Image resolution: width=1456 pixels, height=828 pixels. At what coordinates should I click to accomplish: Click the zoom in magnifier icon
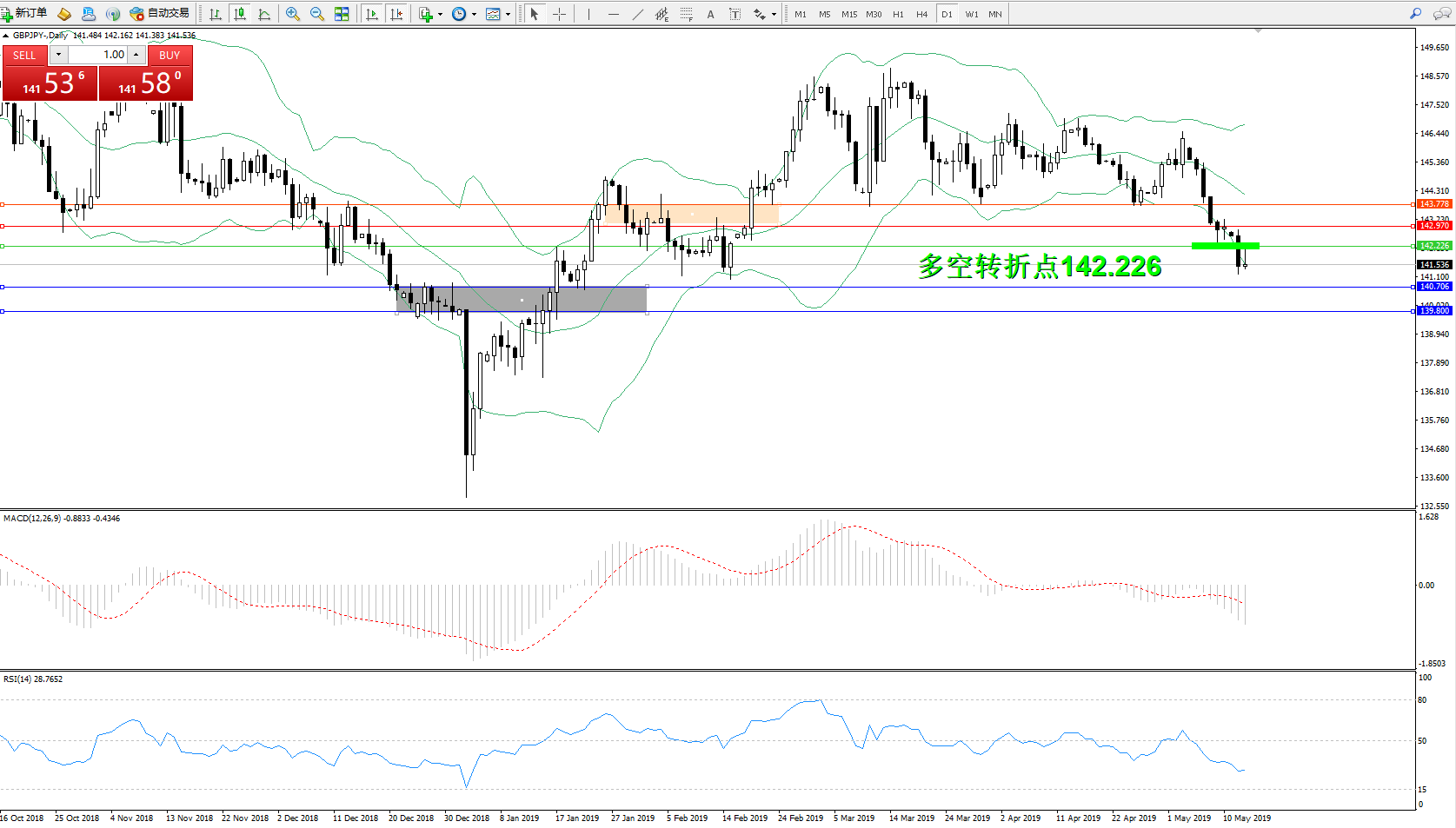point(293,14)
